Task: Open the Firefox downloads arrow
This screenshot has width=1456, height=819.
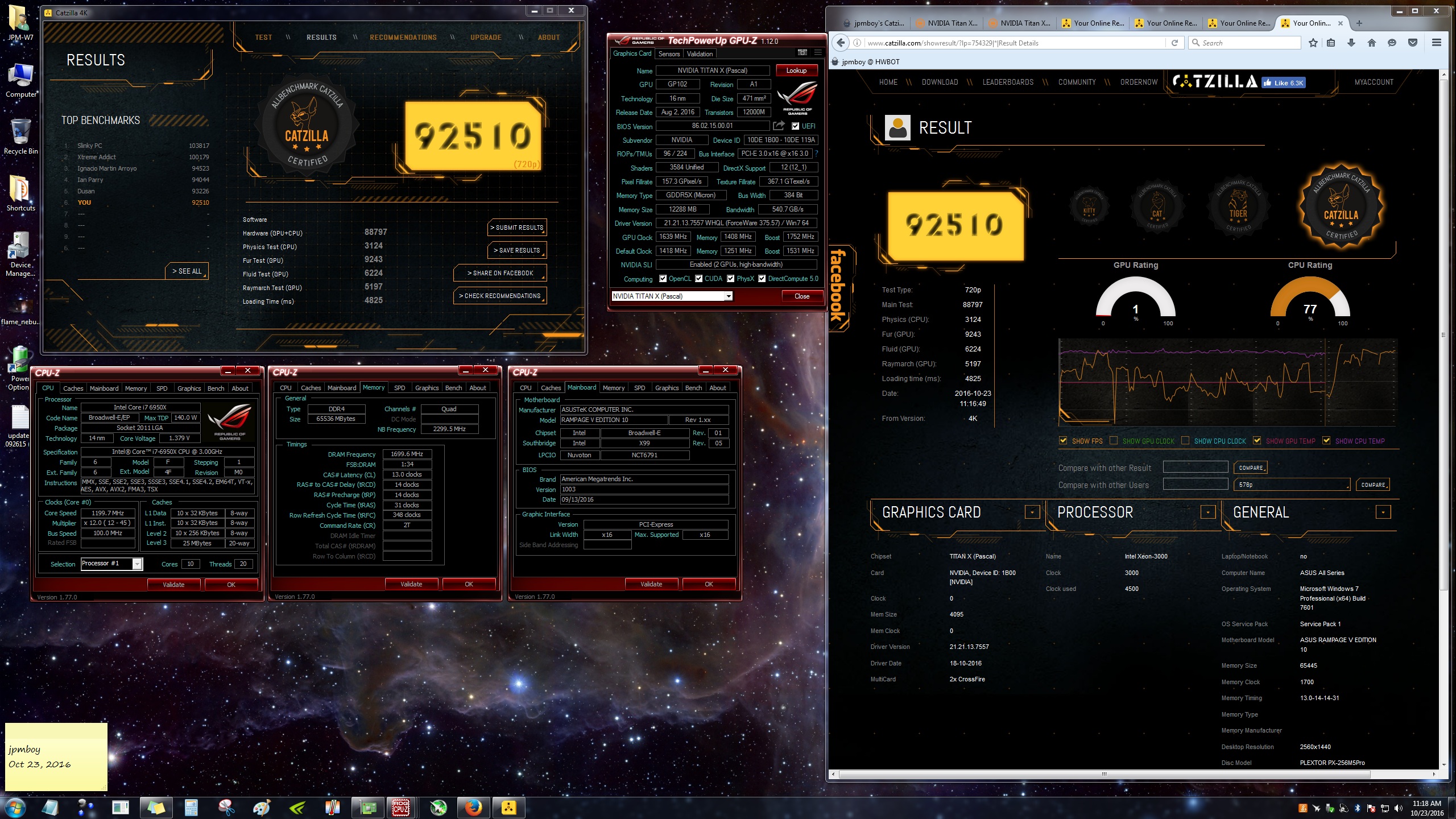Action: [x=1351, y=43]
